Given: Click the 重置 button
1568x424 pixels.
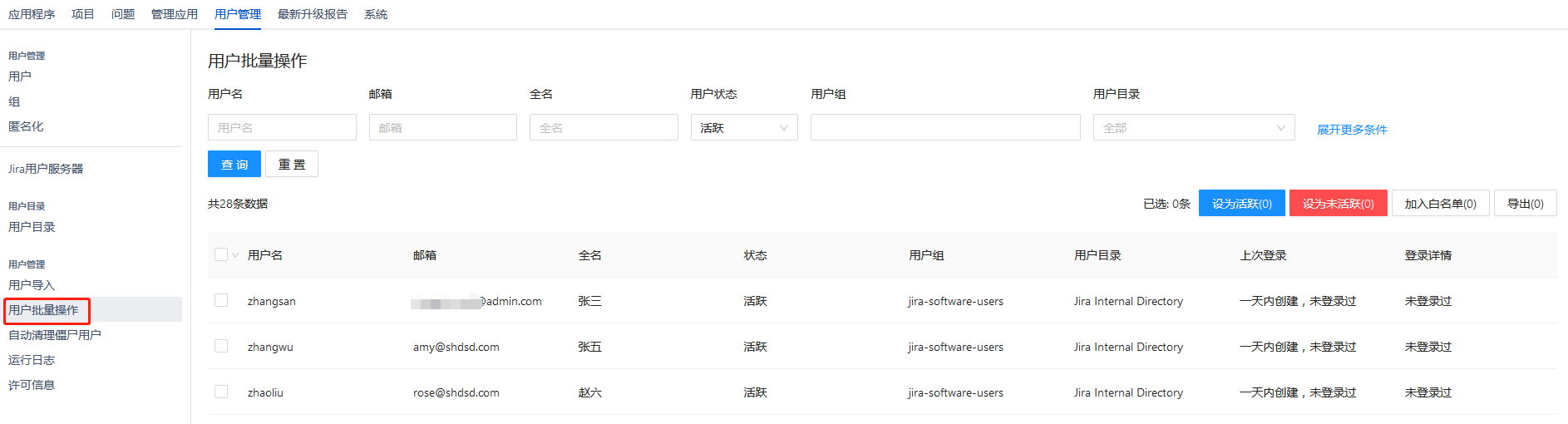Looking at the screenshot, I should (x=291, y=164).
